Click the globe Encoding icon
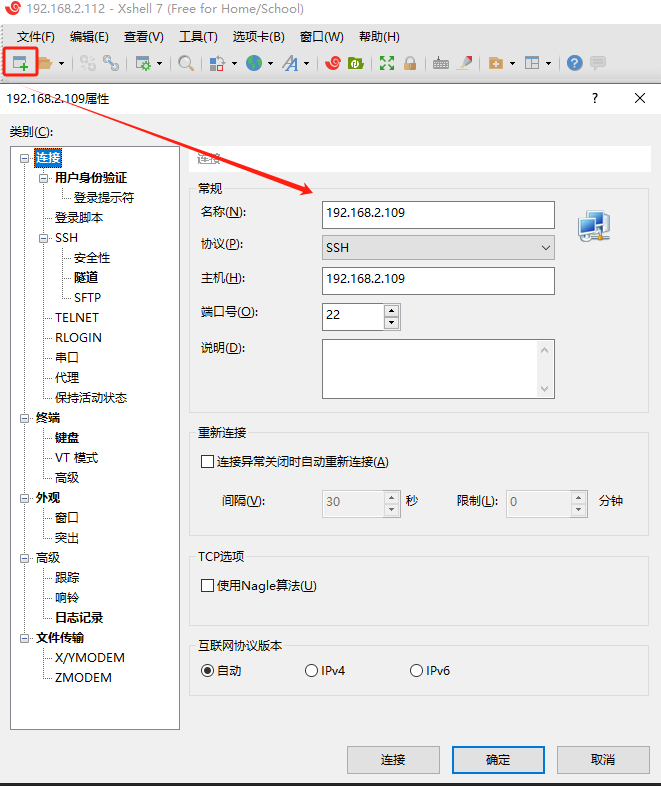 coord(254,63)
